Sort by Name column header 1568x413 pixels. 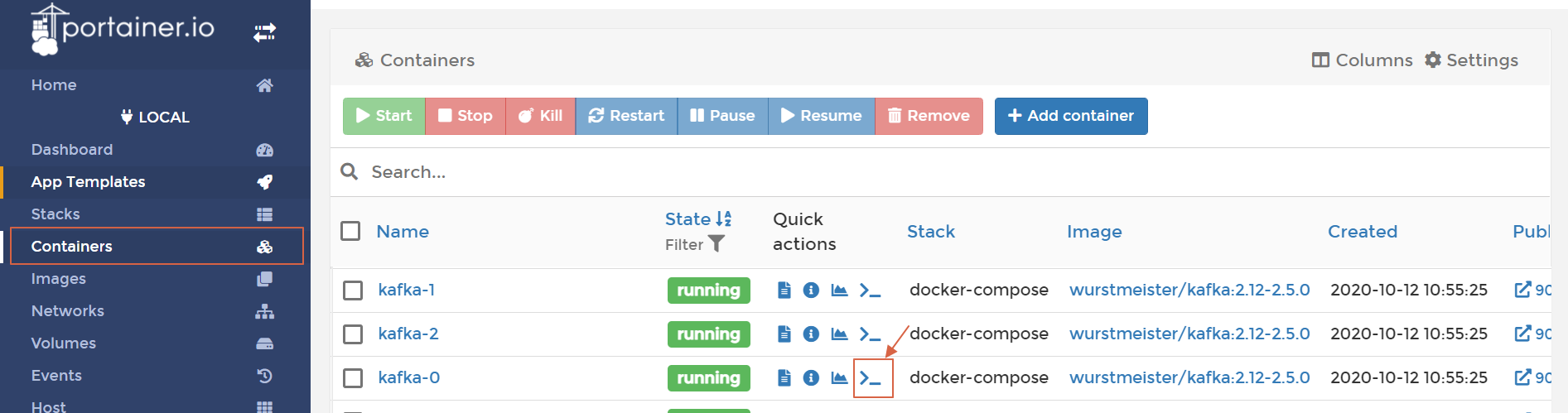tap(403, 232)
